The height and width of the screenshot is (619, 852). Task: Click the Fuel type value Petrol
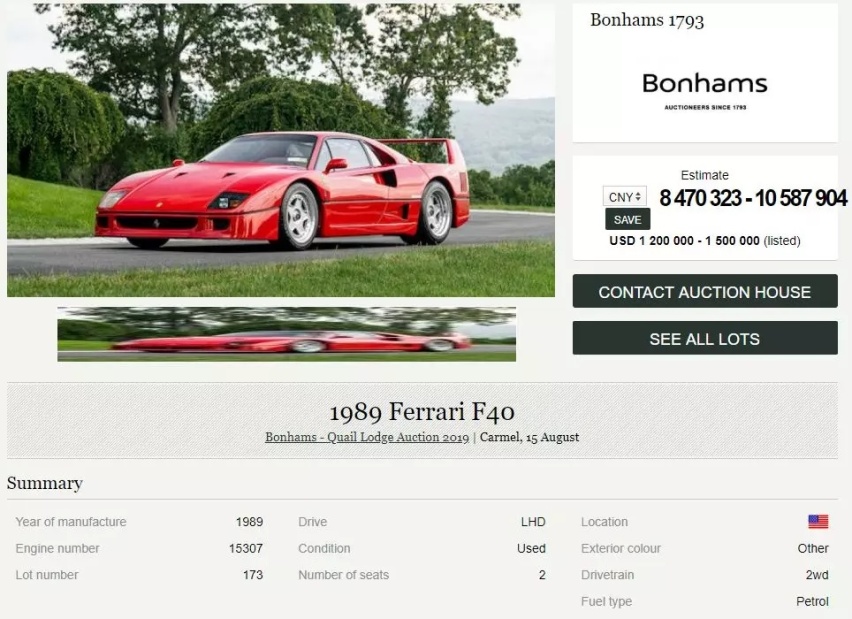tap(812, 602)
